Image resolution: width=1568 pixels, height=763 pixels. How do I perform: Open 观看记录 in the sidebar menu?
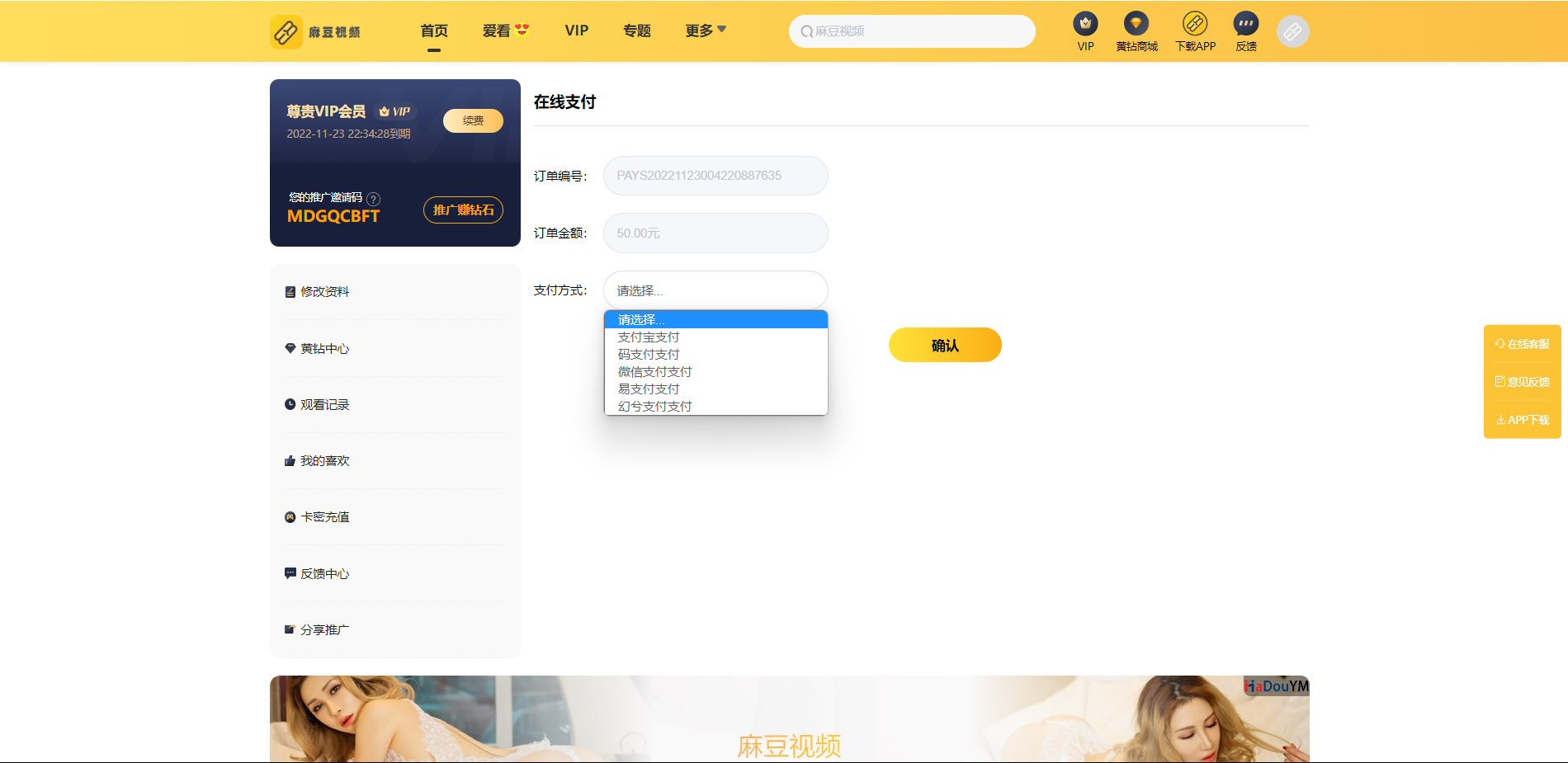tap(325, 405)
